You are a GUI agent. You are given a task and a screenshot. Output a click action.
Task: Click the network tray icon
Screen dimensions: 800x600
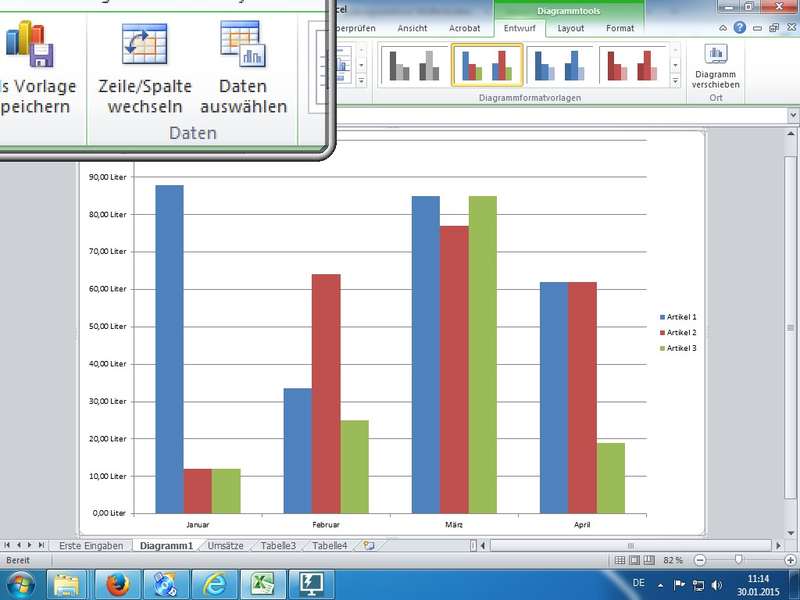(698, 585)
